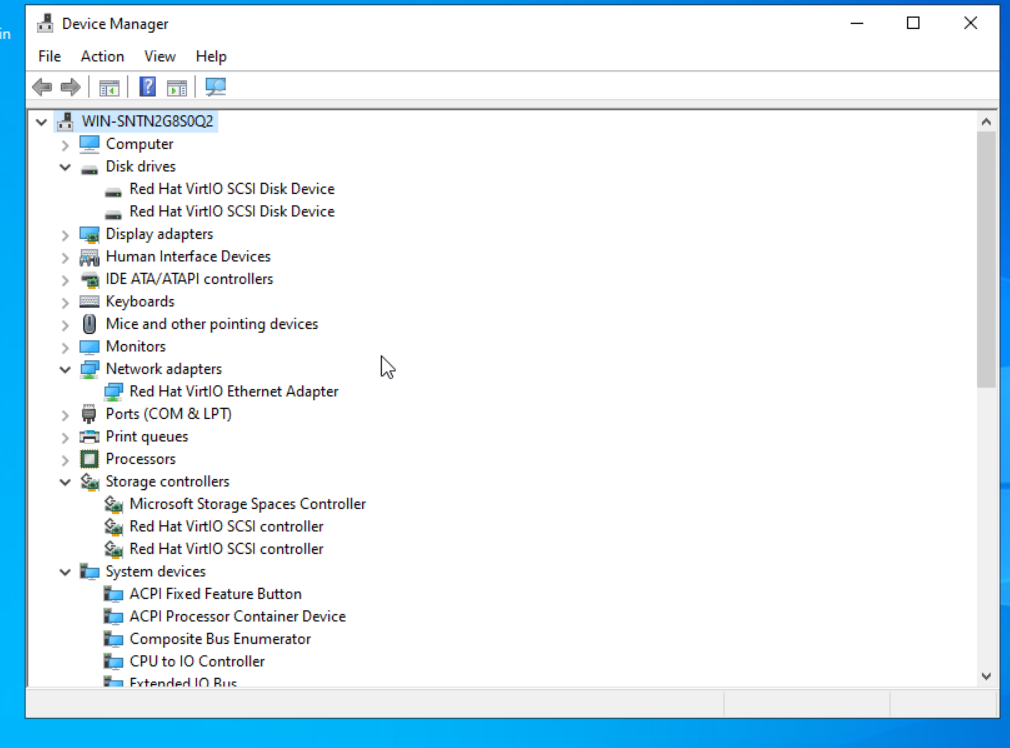Select ACPI Processor Container Device
This screenshot has height=748, width=1010.
238,617
